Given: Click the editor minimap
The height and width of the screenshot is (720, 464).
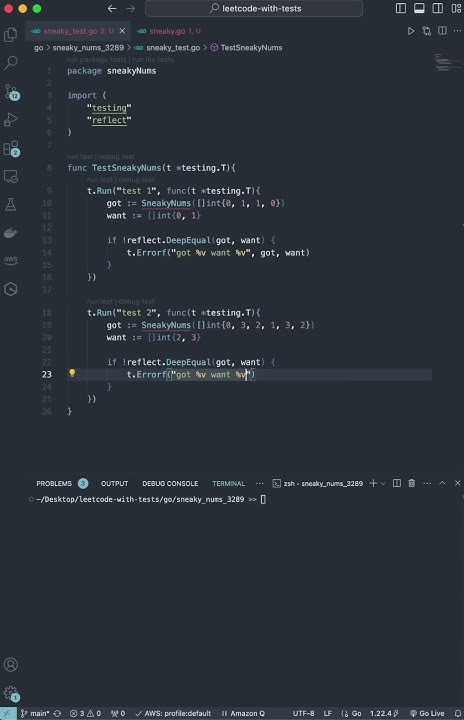Looking at the screenshot, I should click(447, 62).
